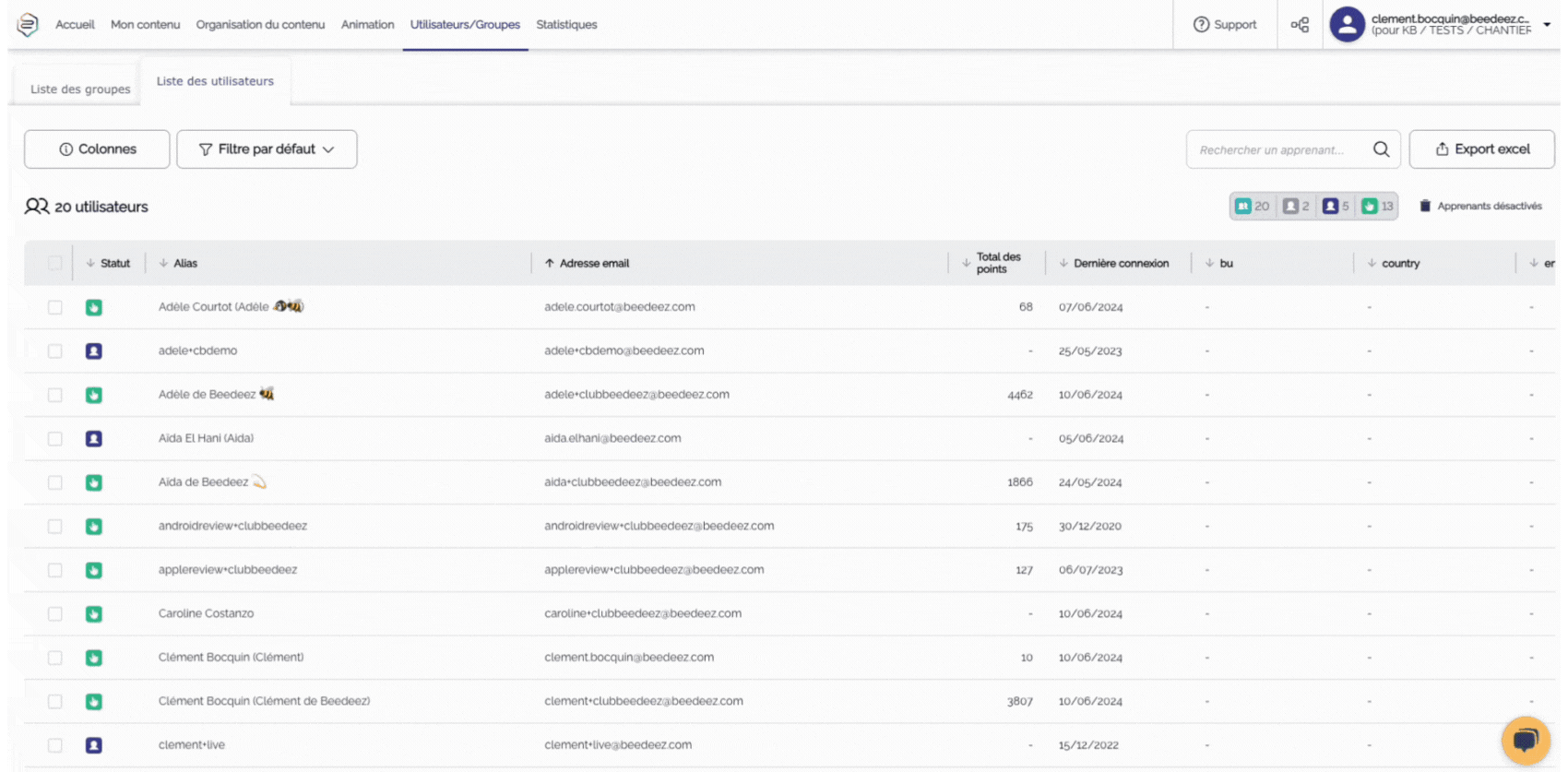Open the Colonnes button

pyautogui.click(x=97, y=149)
